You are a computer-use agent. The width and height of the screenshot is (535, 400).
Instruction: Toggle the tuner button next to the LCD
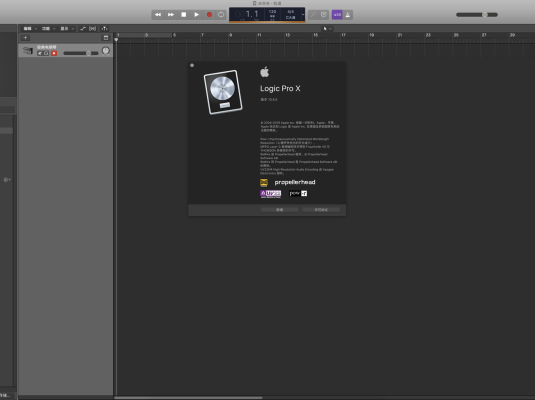[x=313, y=15]
